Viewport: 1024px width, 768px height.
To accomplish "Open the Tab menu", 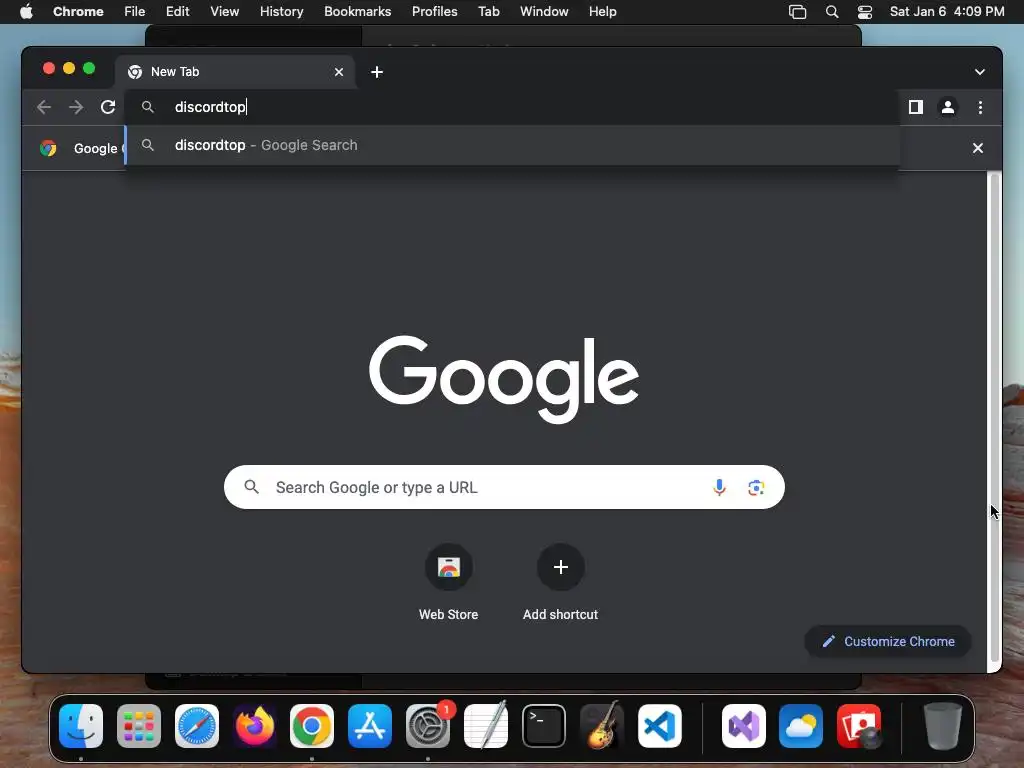I will (488, 12).
